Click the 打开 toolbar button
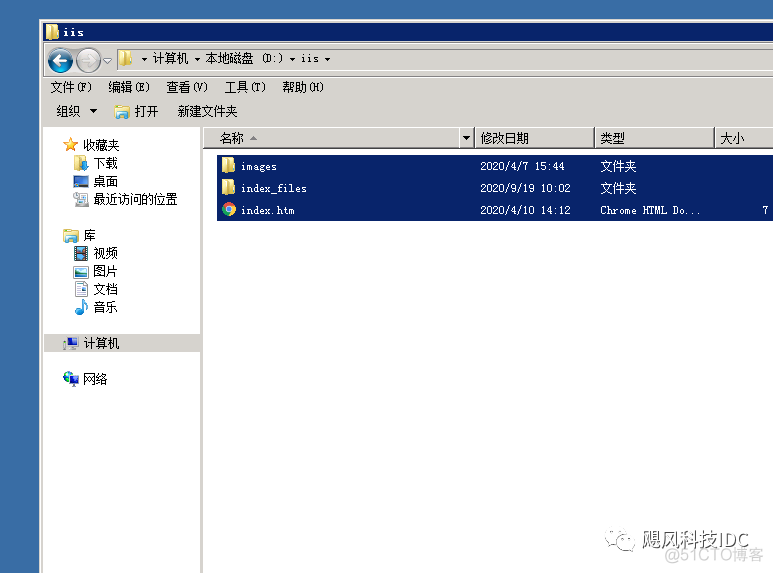The width and height of the screenshot is (773, 573). coord(137,111)
